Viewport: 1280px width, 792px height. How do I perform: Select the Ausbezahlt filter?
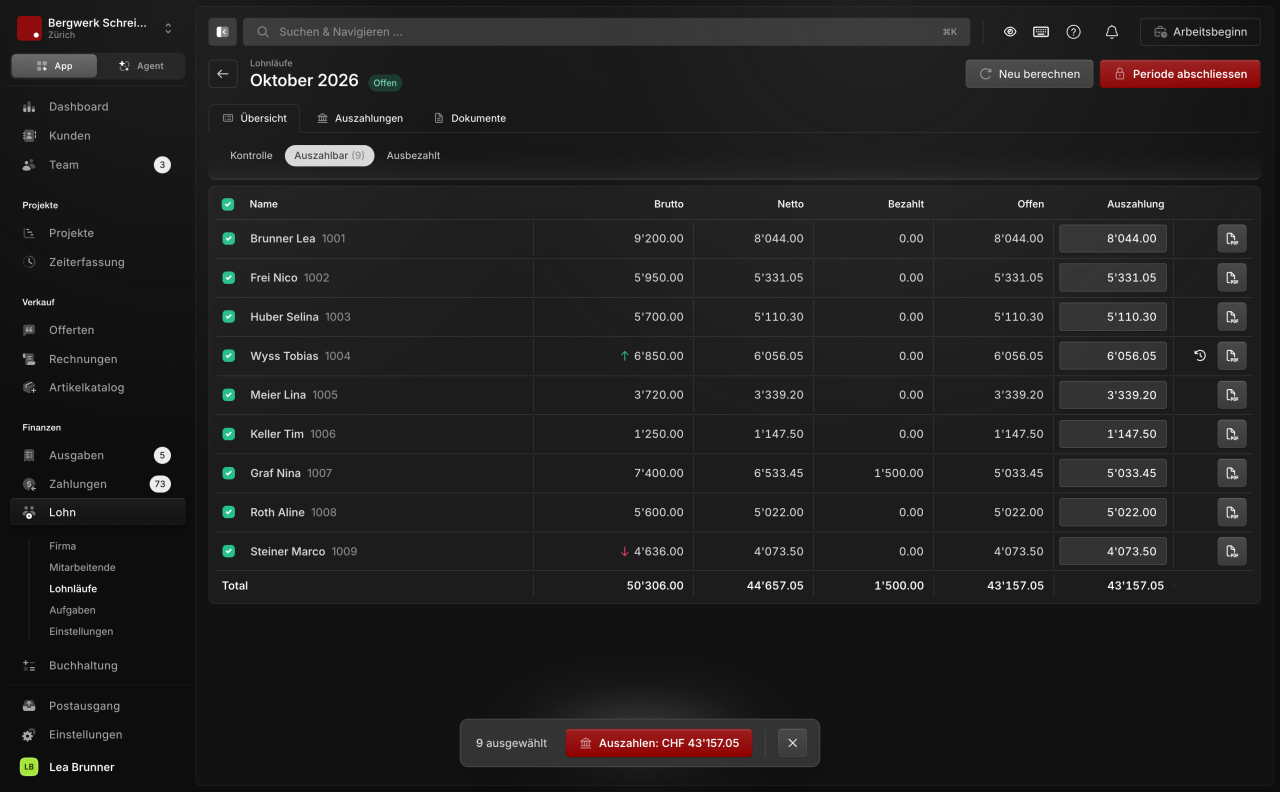pyautogui.click(x=413, y=156)
